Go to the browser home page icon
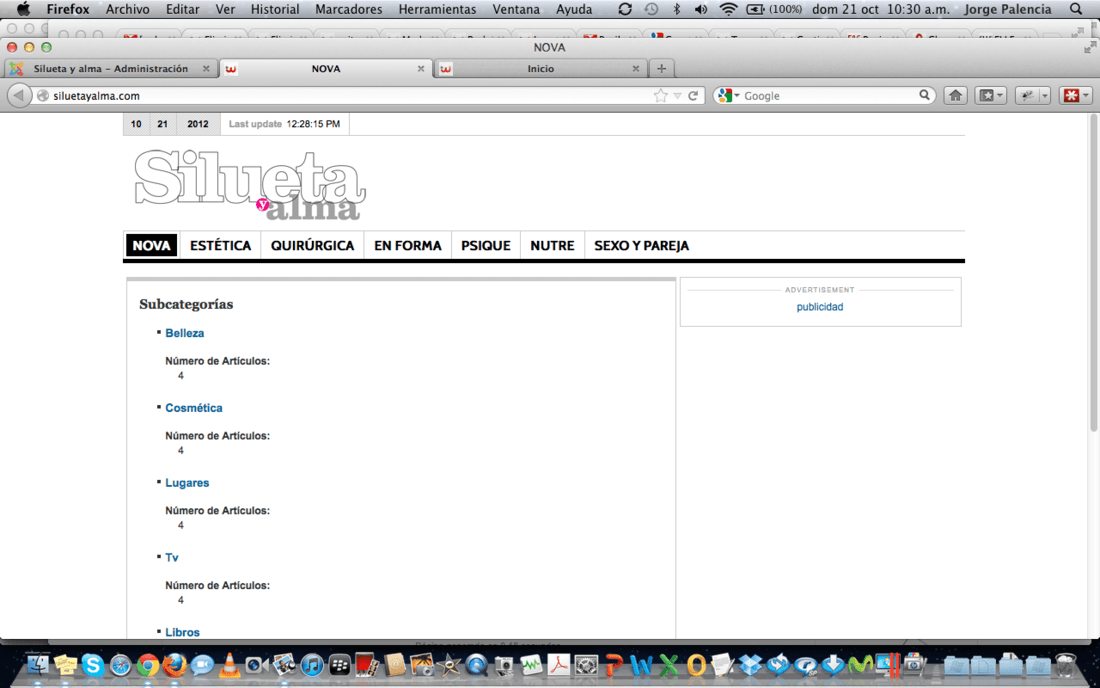This screenshot has width=1100, height=688. click(955, 95)
